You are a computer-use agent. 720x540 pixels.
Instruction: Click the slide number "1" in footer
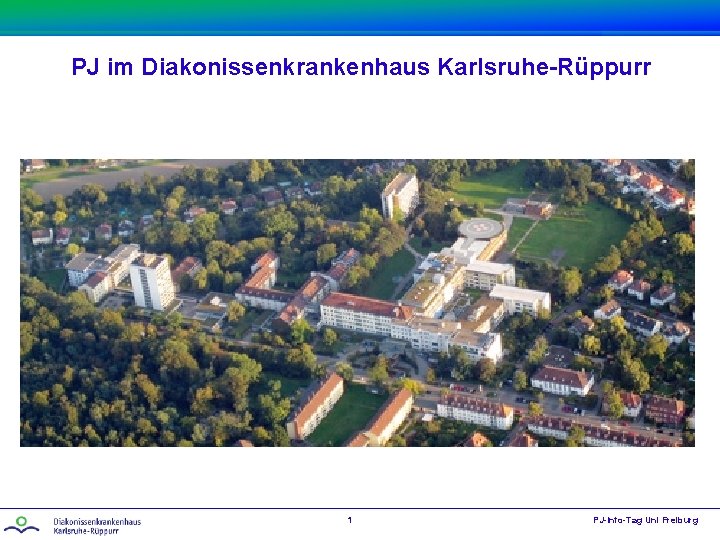coord(350,520)
